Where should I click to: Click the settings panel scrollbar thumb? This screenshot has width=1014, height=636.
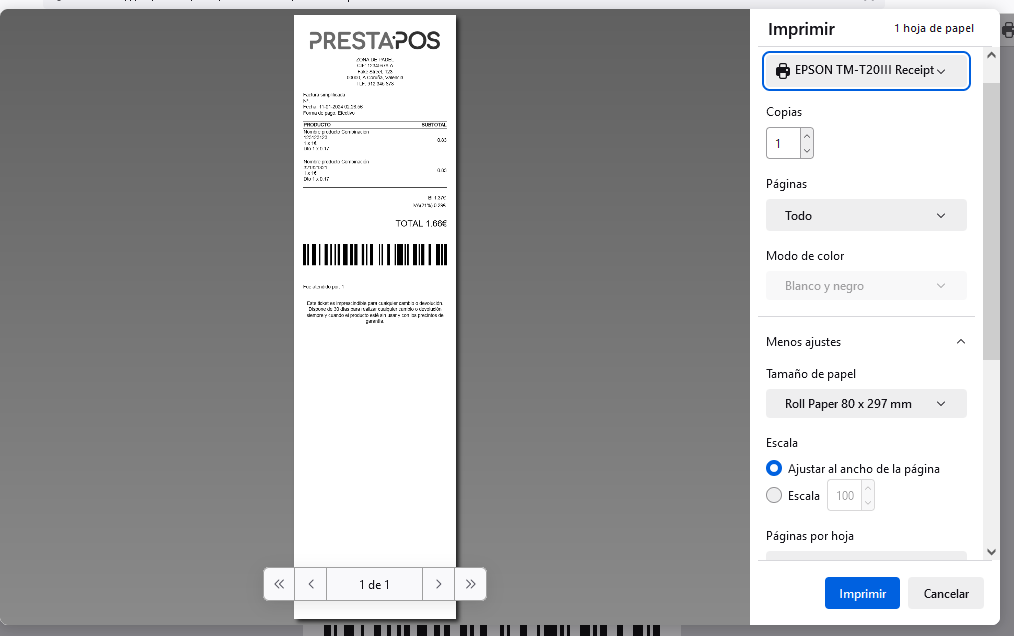click(991, 221)
